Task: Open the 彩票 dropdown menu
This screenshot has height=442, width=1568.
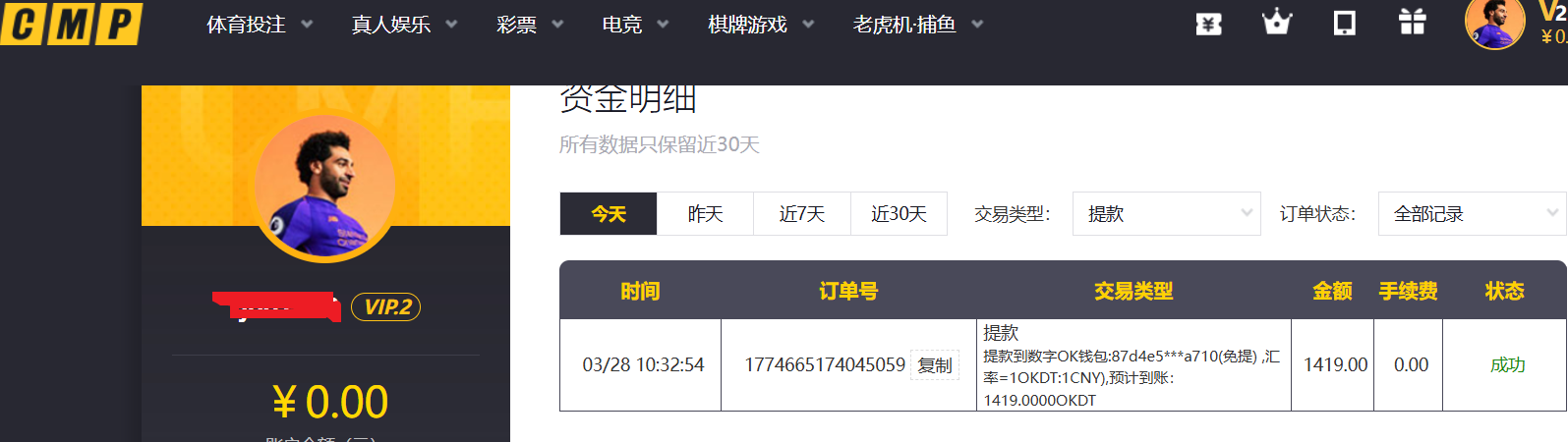Action: tap(529, 25)
